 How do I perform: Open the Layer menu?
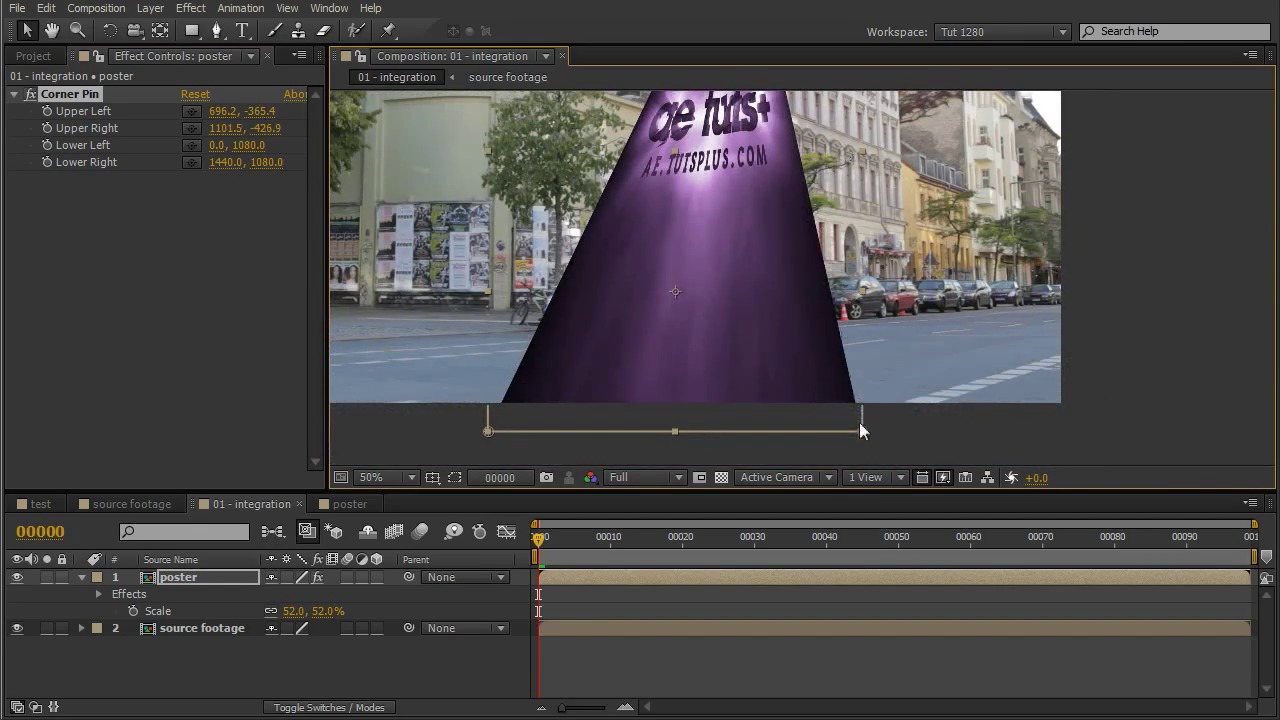(x=150, y=8)
